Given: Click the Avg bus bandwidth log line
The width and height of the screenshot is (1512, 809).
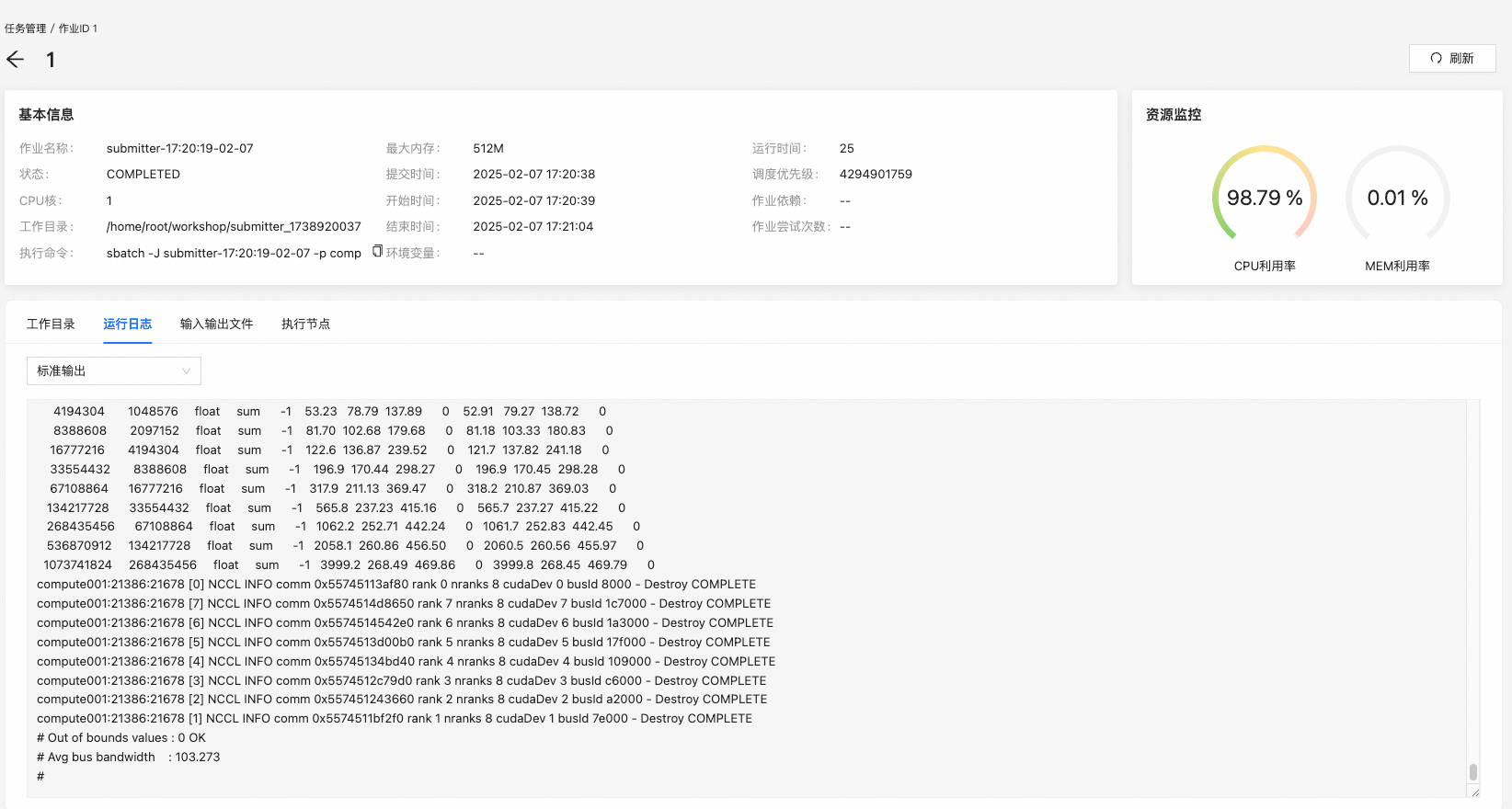Looking at the screenshot, I should point(129,758).
